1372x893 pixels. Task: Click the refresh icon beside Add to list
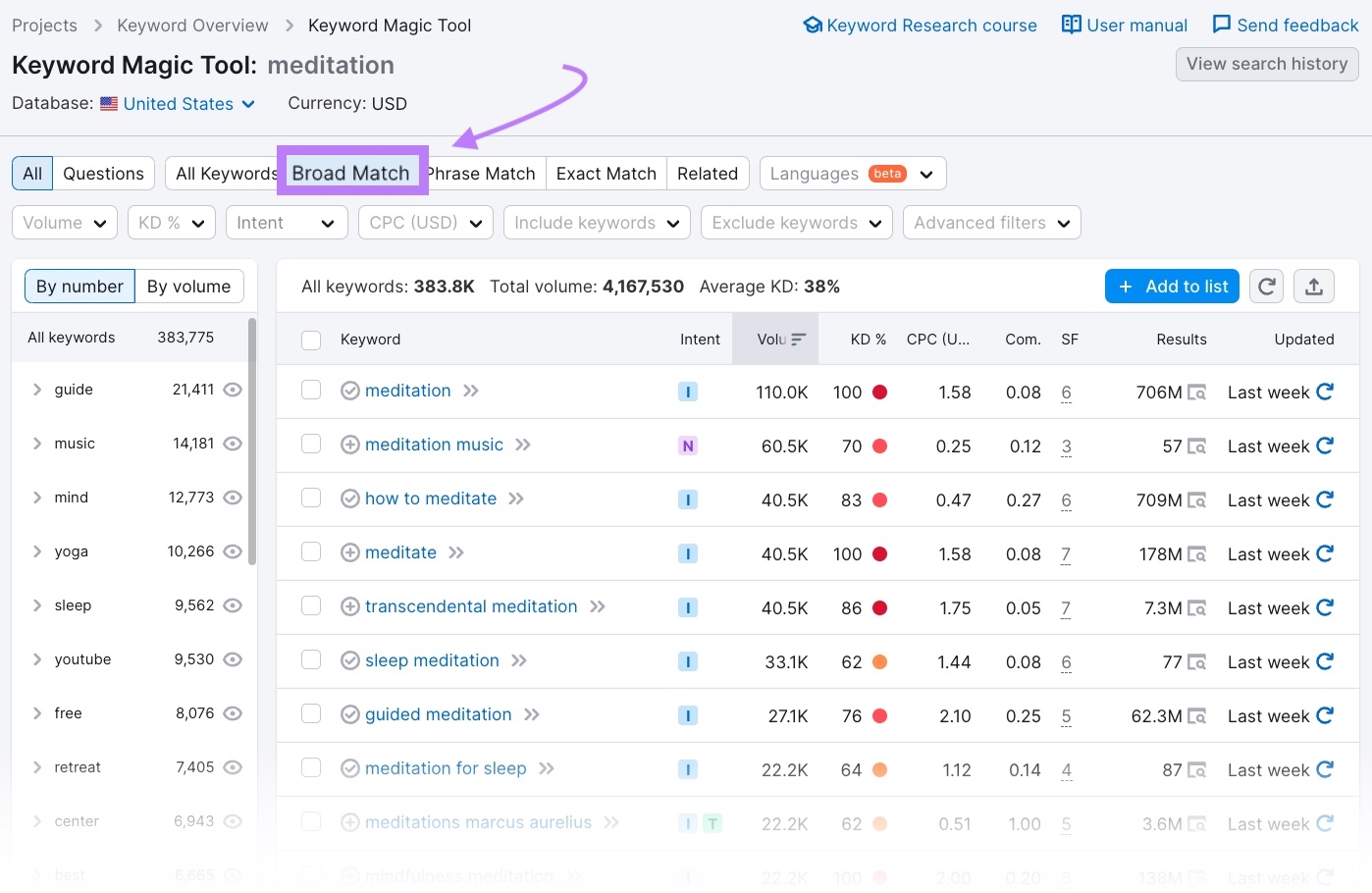point(1267,287)
